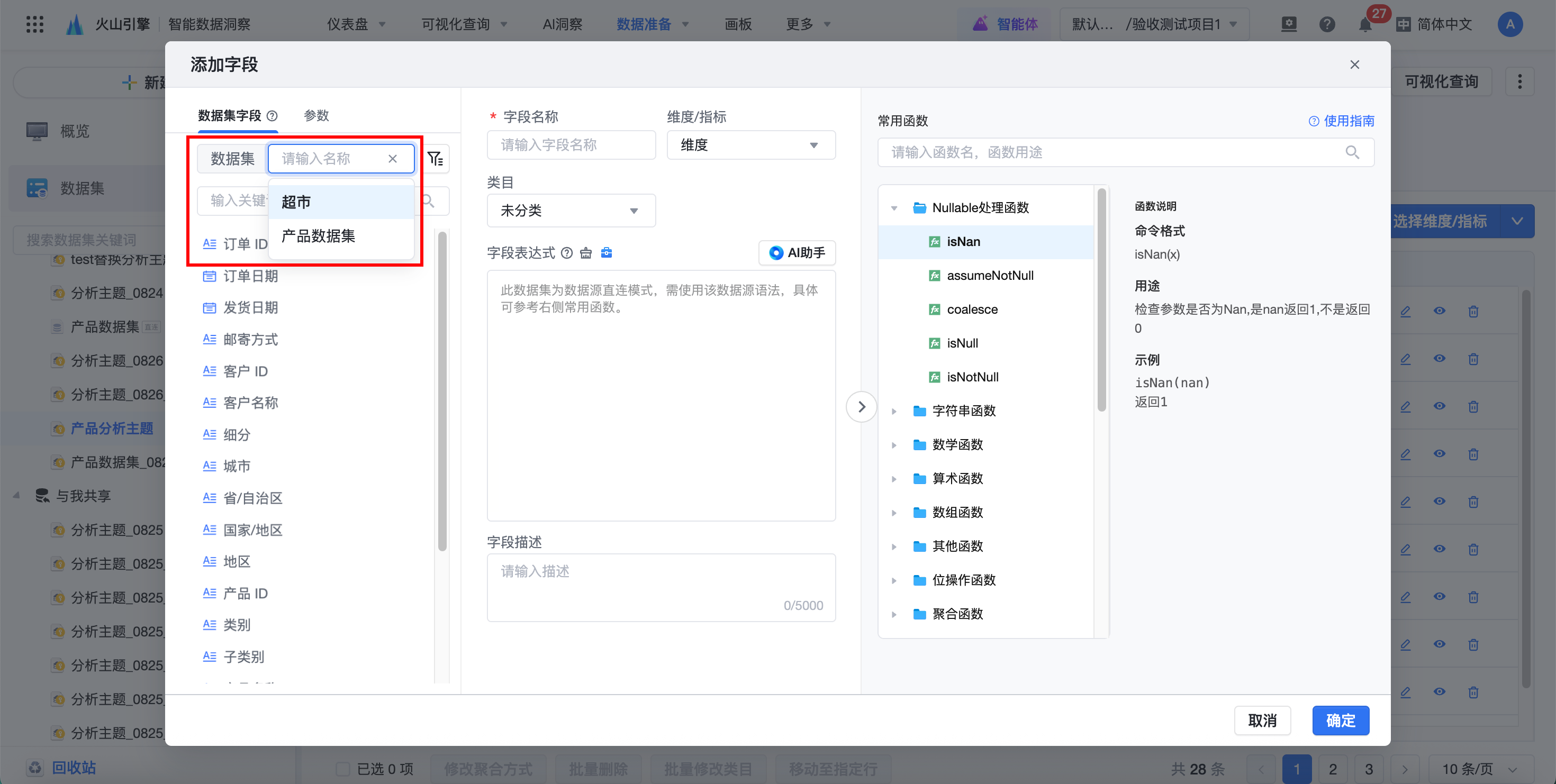Viewport: 1556px width, 784px height.
Task: Open the 未分类 category dropdown
Action: pos(571,211)
